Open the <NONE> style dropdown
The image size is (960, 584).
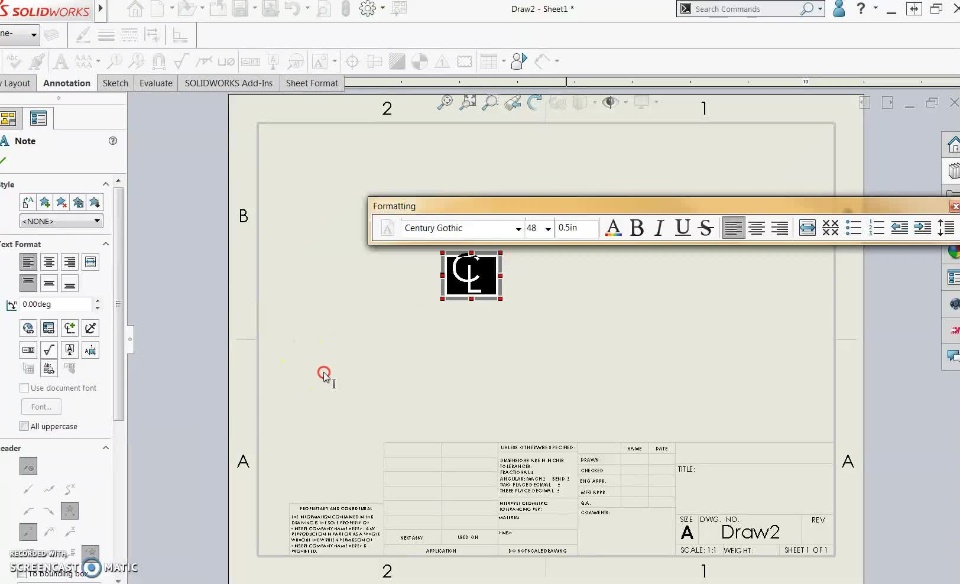(61, 221)
